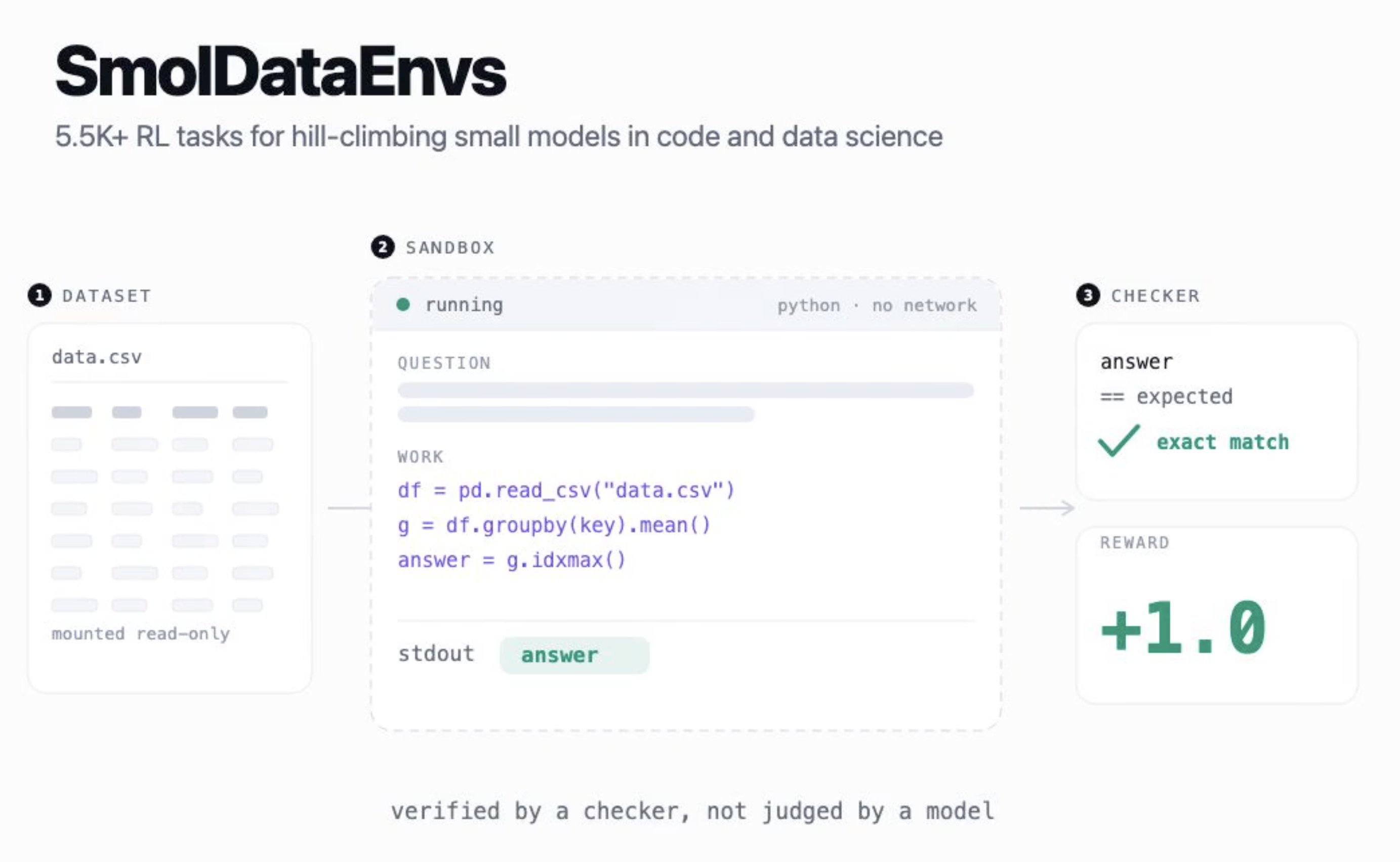This screenshot has width=1400, height=862.
Task: Click the arrow pointing to the checker
Action: tap(1048, 507)
